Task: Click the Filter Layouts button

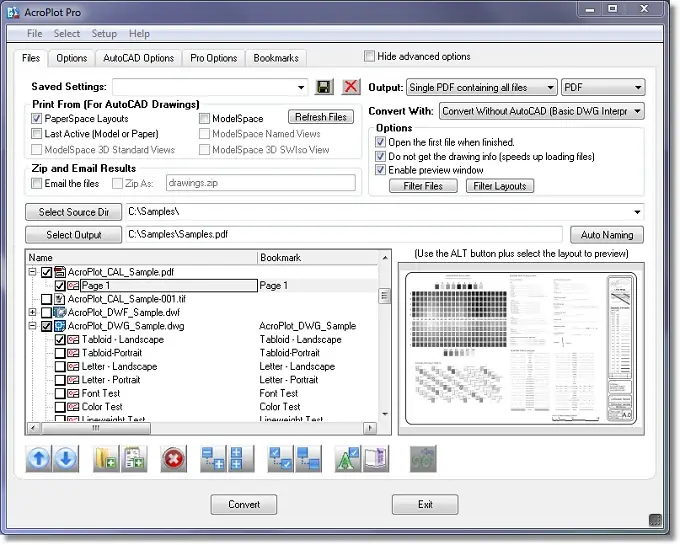Action: (x=500, y=186)
